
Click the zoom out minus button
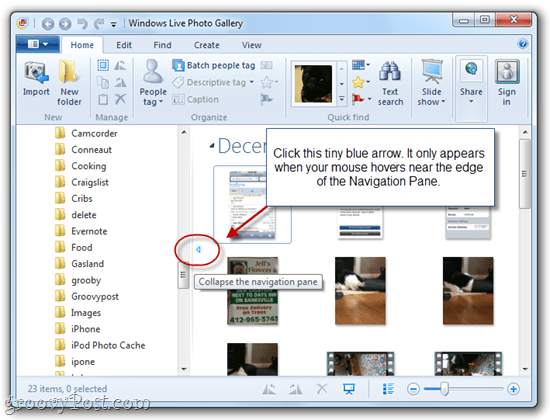[x=414, y=389]
